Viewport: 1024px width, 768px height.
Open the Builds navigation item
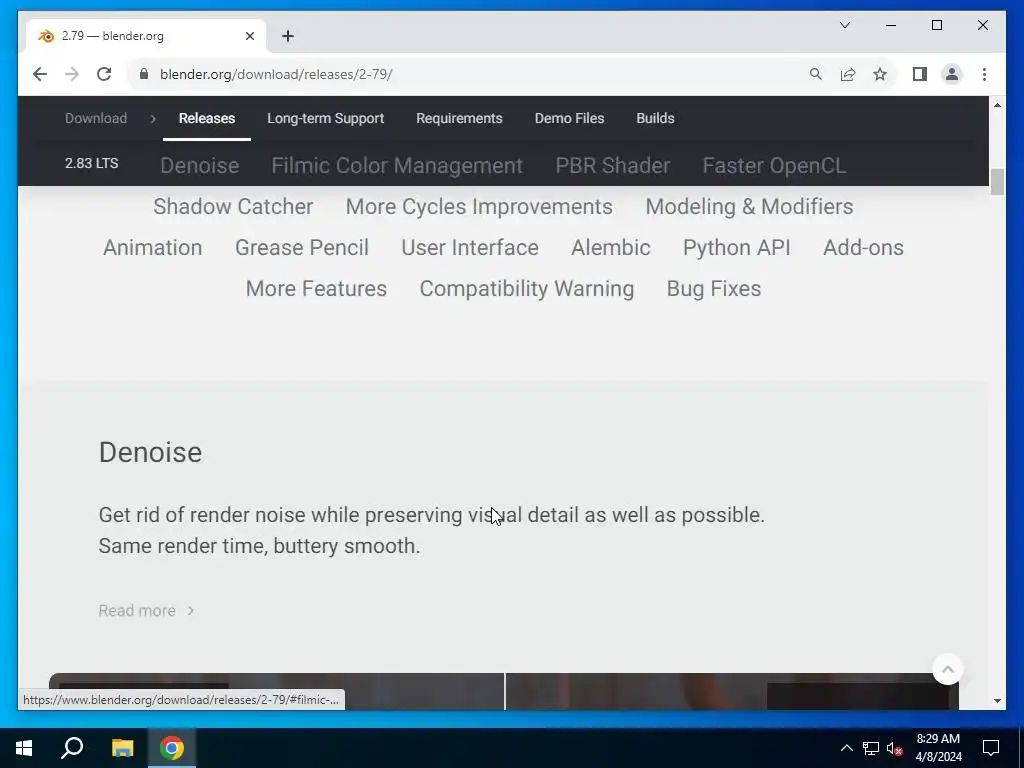click(655, 118)
